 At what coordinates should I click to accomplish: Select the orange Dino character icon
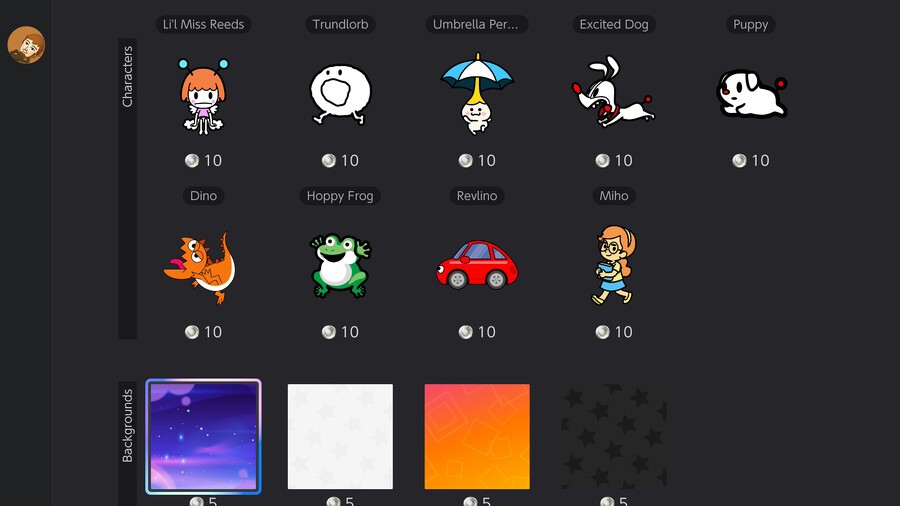tap(200, 267)
